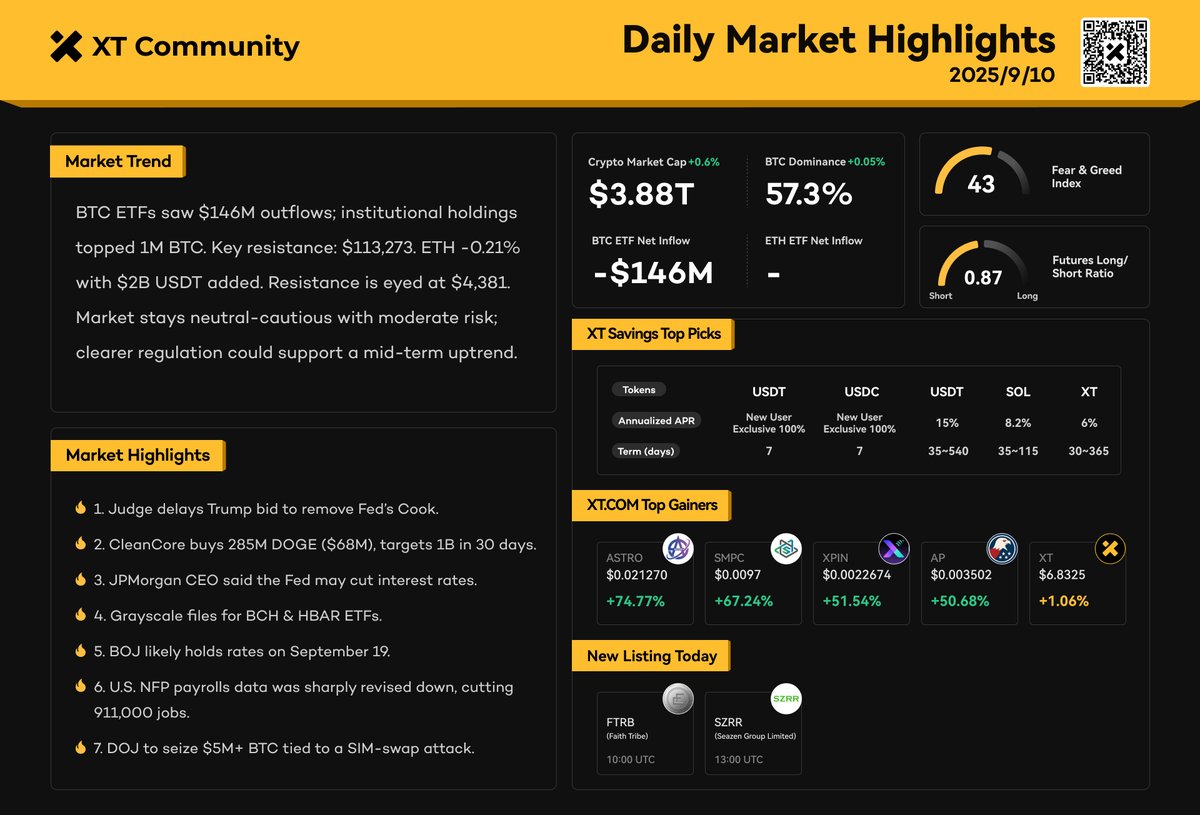Screen dimensions: 1200x815
Task: Click the XT price $6.8325
Action: pos(1064,575)
